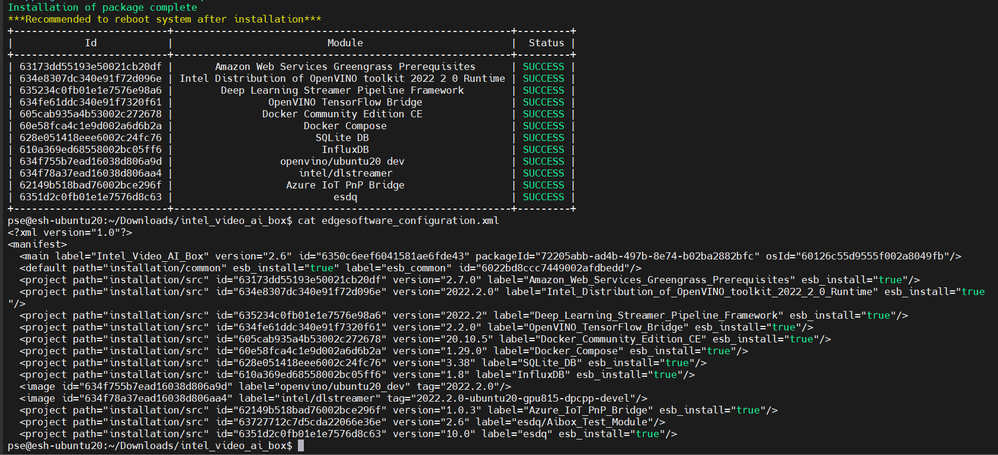Click the "cat edgesoftware_configuration.xml" command text
998x455 pixels.
(398, 221)
